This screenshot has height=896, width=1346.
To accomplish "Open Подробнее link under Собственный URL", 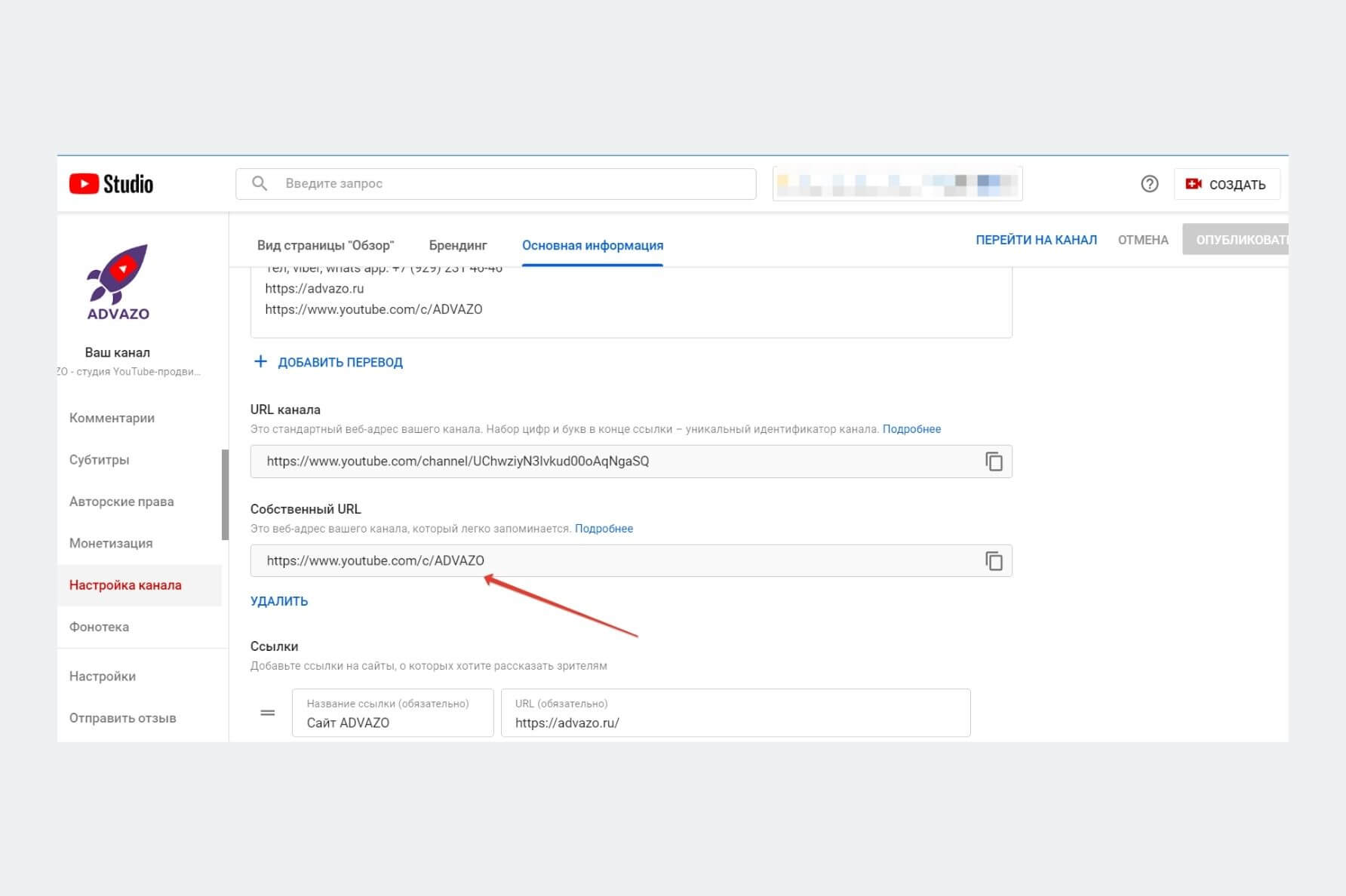I will click(604, 529).
